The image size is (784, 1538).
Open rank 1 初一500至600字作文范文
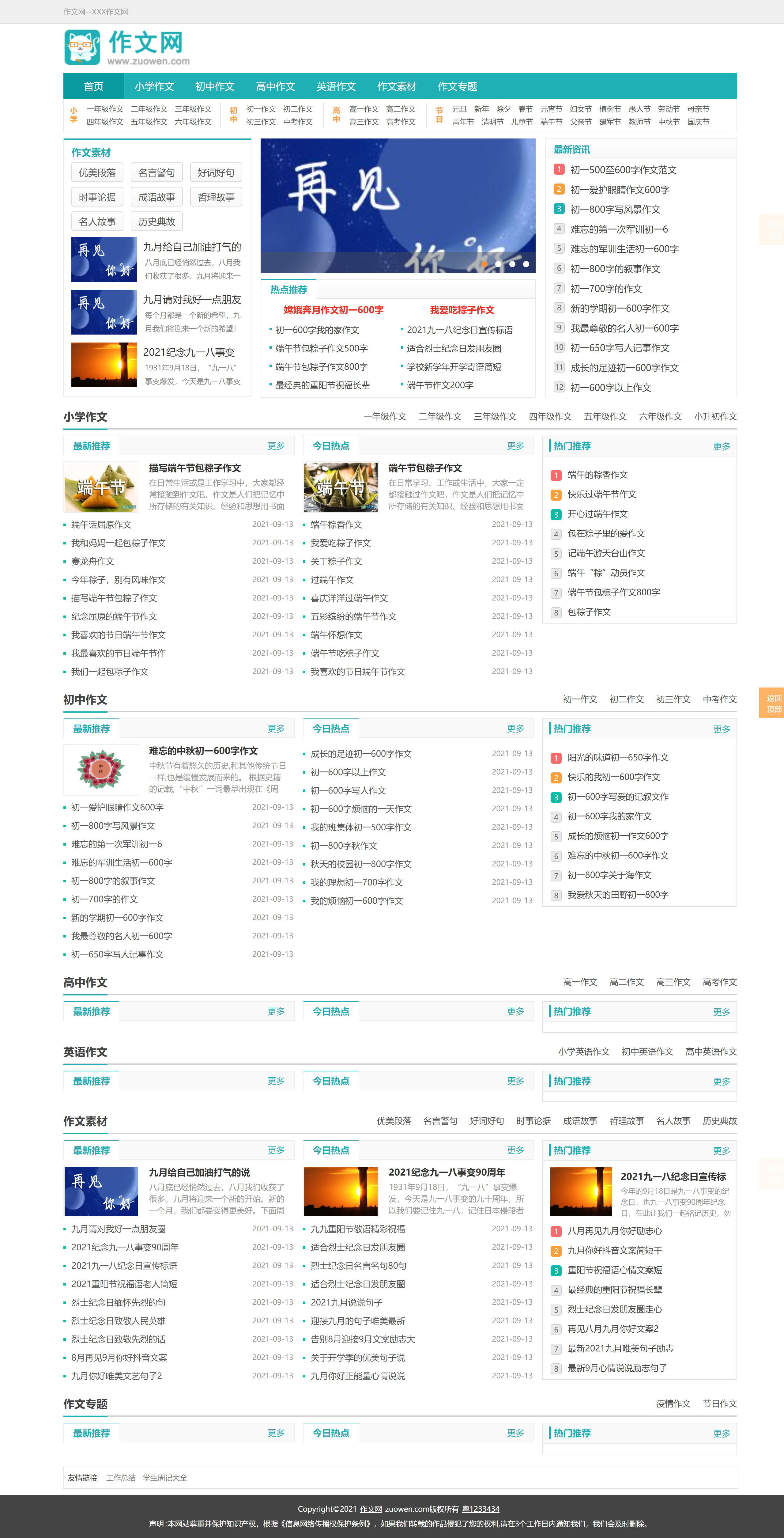tap(624, 169)
